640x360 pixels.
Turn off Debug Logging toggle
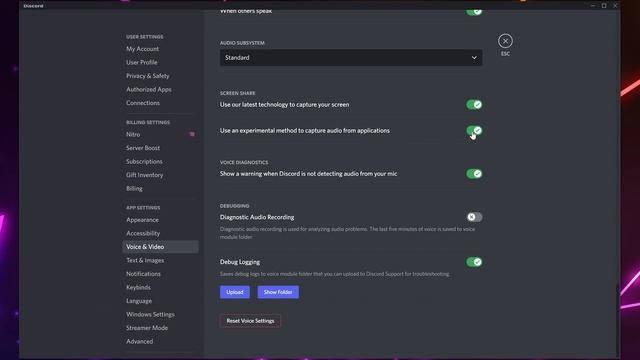[474, 262]
